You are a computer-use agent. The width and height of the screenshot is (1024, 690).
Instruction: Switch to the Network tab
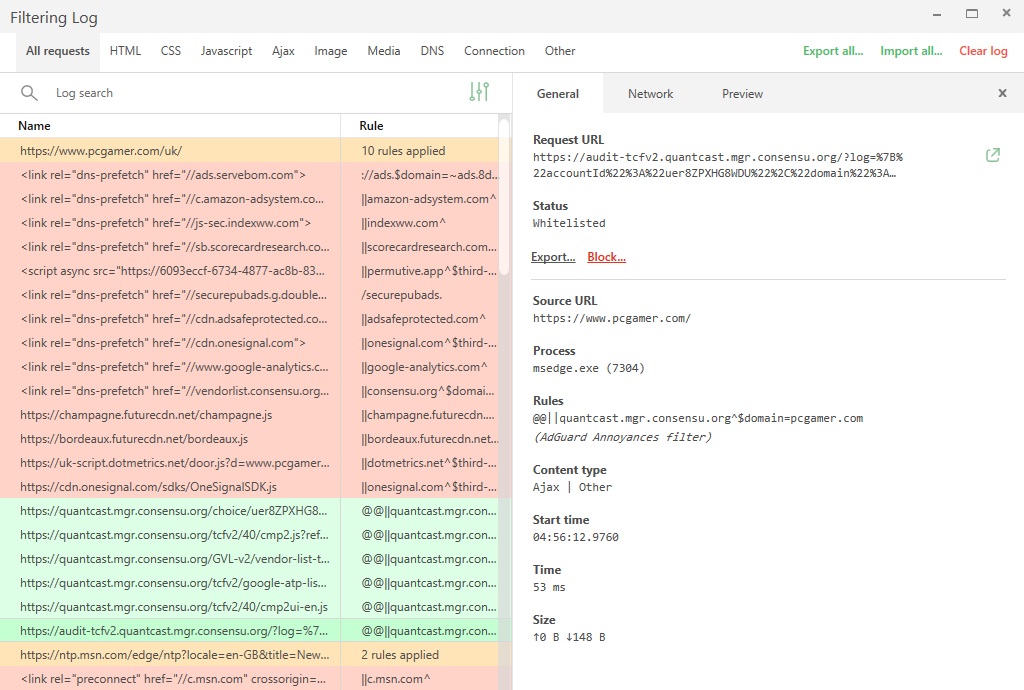click(650, 93)
